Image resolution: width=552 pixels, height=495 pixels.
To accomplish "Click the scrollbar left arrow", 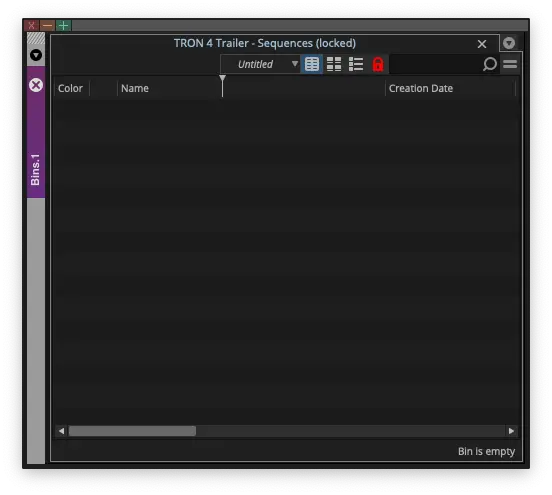I will pyautogui.click(x=62, y=431).
